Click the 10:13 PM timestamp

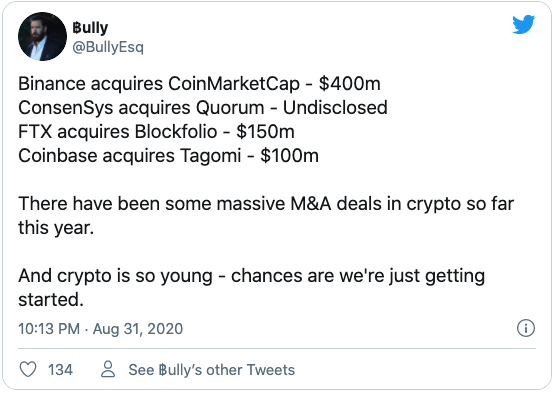tap(49, 329)
